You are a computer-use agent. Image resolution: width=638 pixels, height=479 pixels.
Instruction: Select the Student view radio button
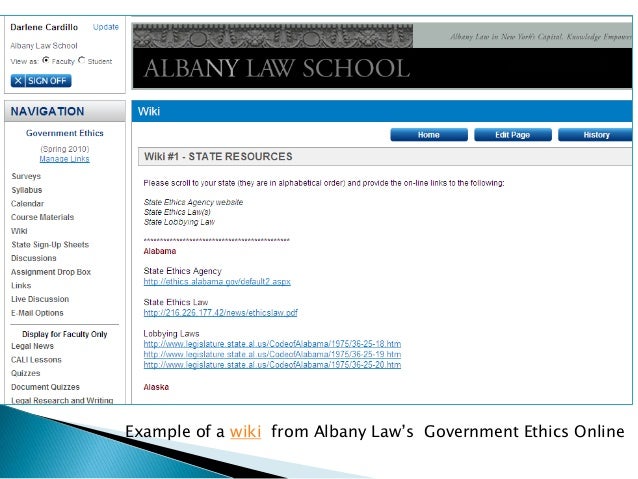tap(82, 60)
